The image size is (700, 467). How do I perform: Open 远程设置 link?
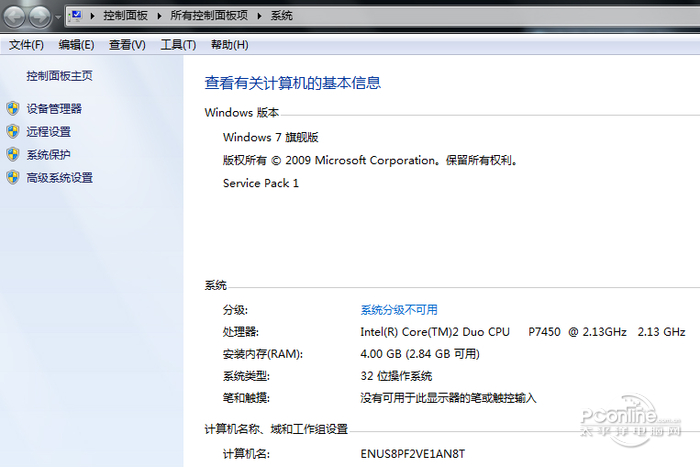tap(49, 132)
